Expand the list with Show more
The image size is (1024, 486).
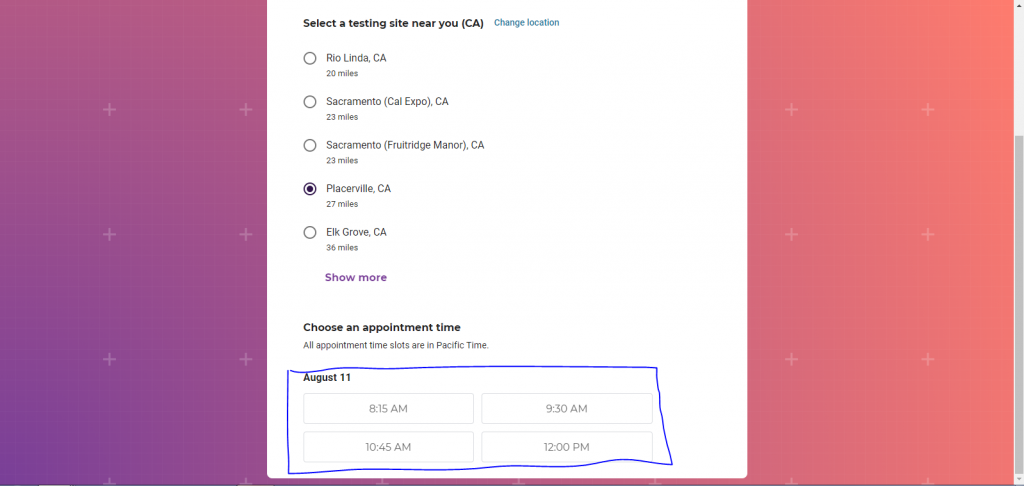pyautogui.click(x=355, y=278)
